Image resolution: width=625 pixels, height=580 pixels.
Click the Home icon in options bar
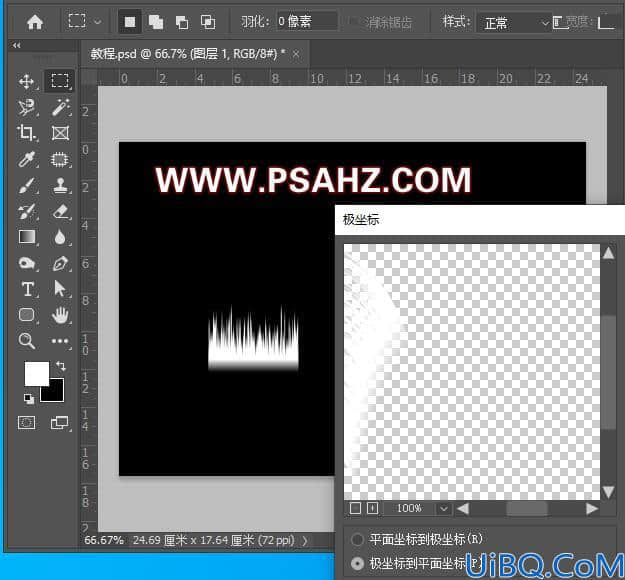coord(35,22)
